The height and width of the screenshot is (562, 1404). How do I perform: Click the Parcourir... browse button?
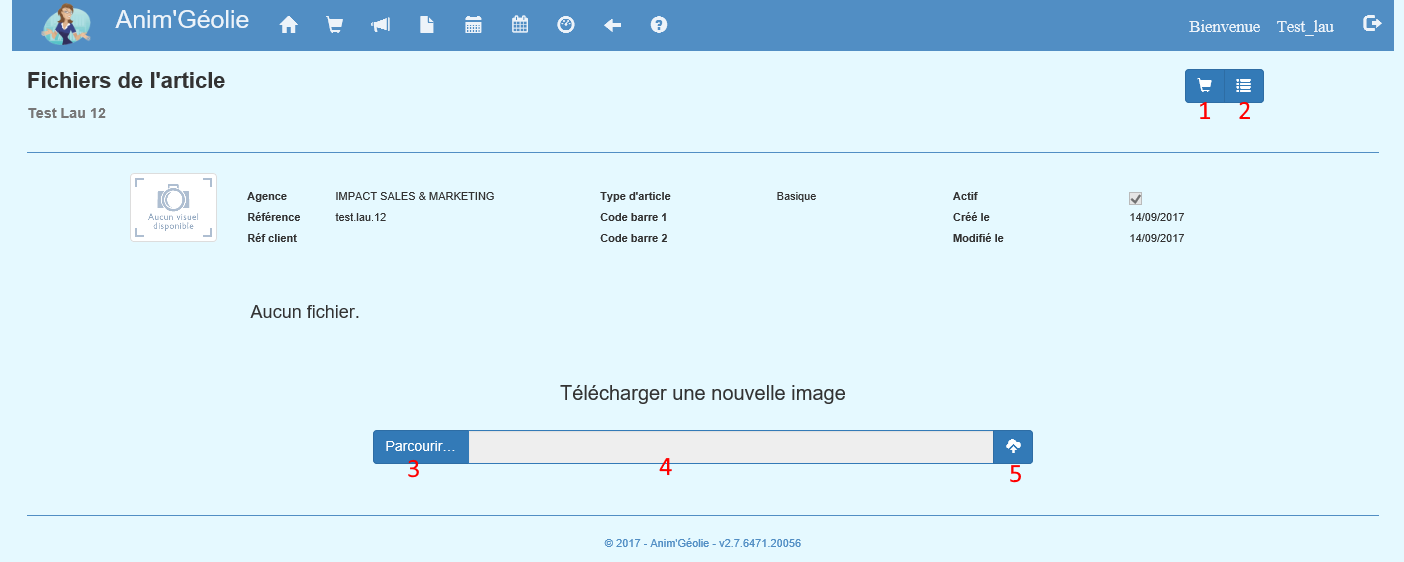click(x=420, y=447)
